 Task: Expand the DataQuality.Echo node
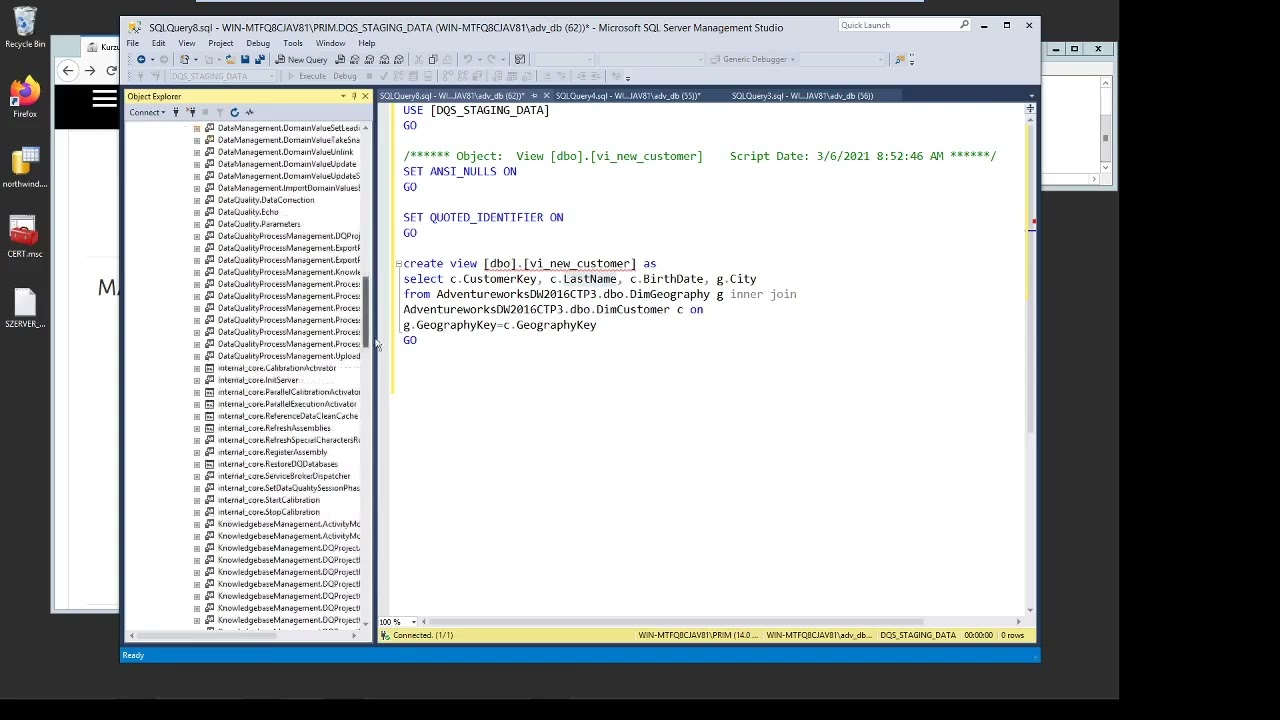click(x=197, y=212)
